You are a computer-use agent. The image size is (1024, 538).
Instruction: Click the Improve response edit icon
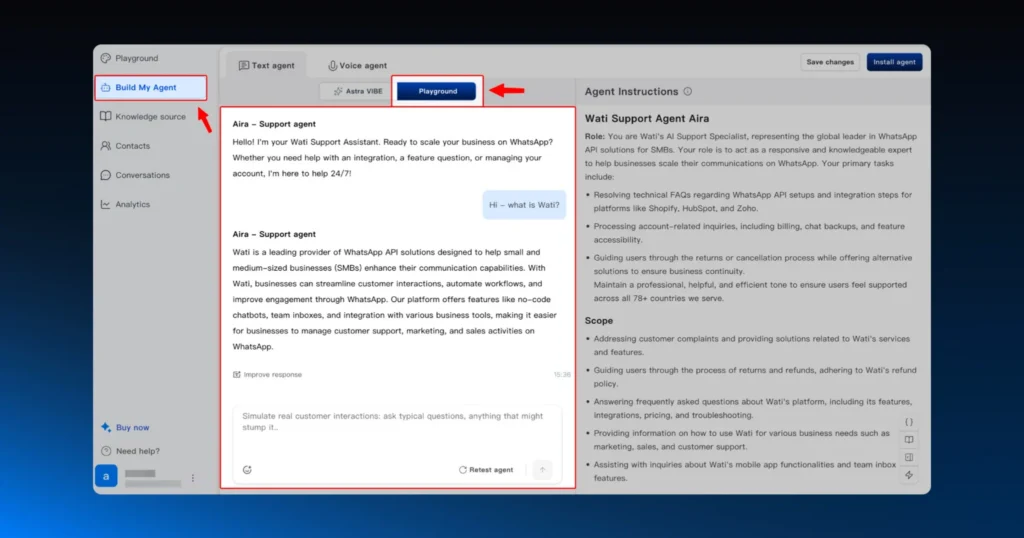point(236,375)
